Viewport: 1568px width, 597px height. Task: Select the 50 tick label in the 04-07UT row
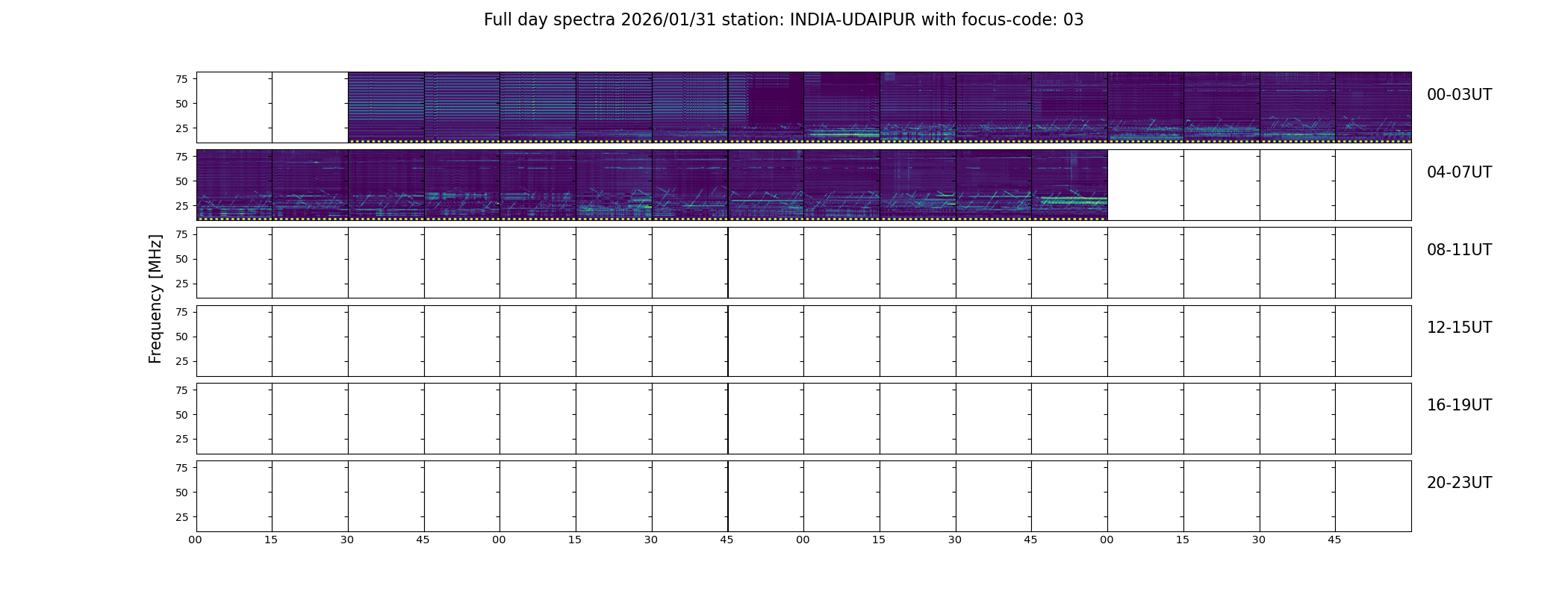181,181
